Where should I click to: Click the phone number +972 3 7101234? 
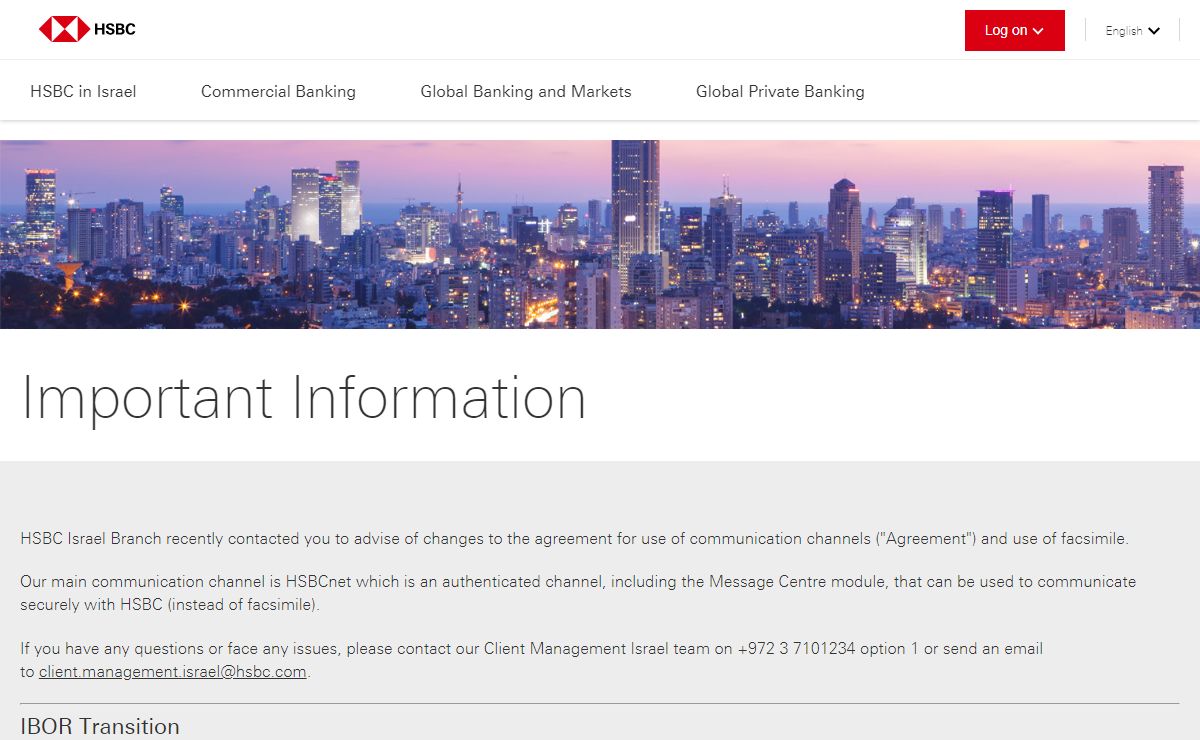pos(797,648)
